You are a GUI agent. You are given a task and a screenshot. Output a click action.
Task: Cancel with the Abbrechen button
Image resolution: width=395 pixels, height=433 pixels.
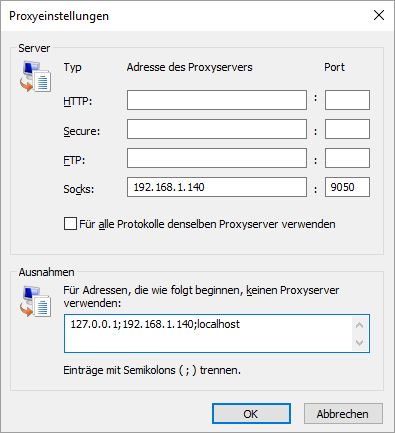pyautogui.click(x=343, y=414)
